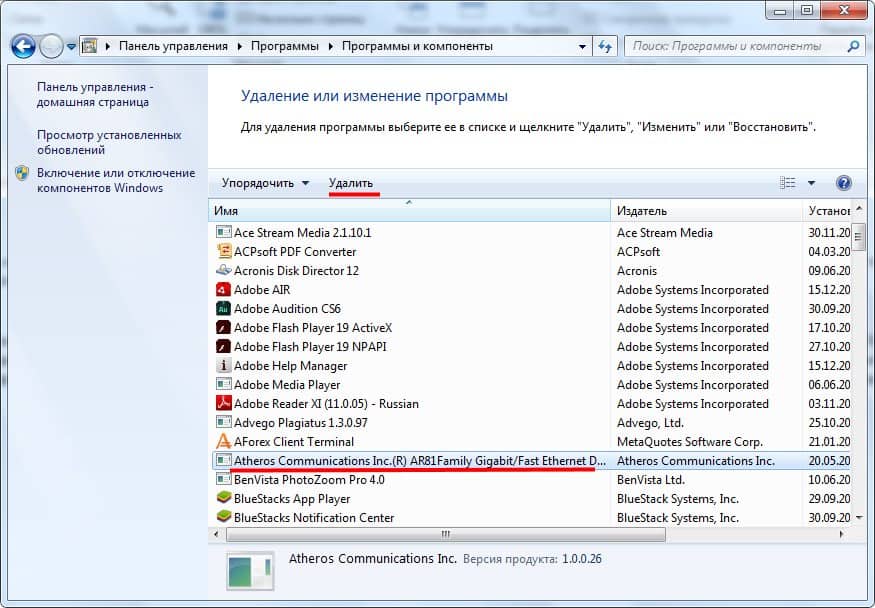
Task: Open address bar history dropdown
Action: coord(582,47)
